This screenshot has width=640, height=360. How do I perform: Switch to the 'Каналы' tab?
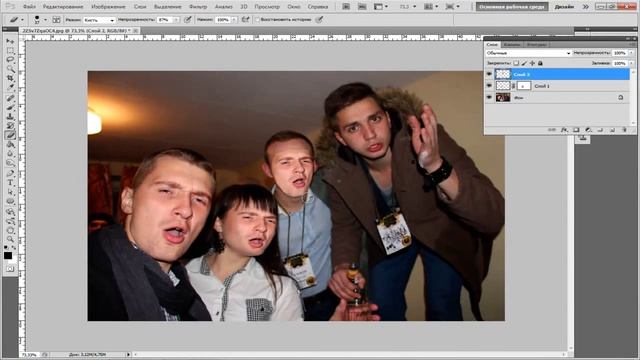(x=512, y=44)
